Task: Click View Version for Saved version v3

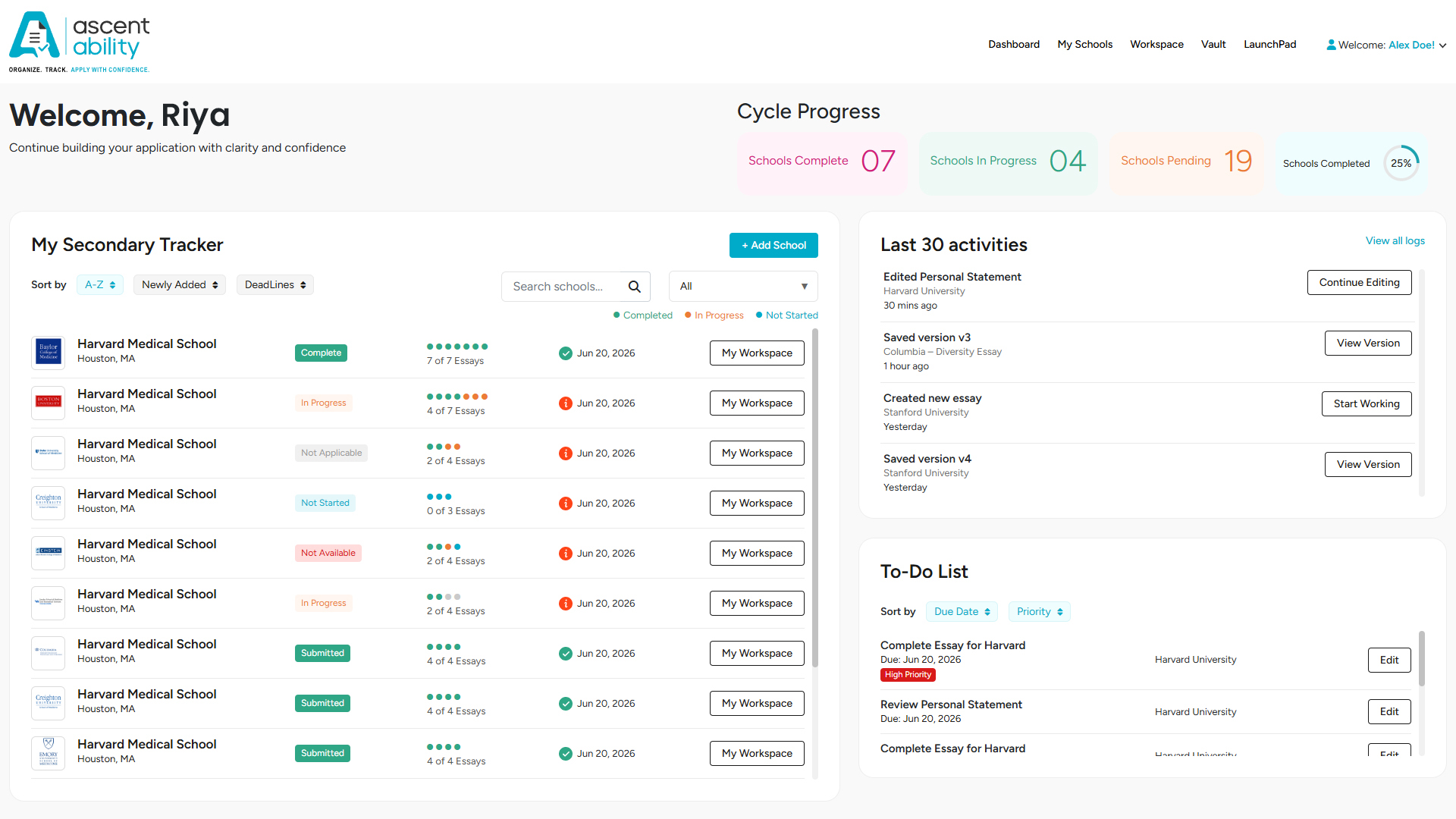Action: 1368,343
